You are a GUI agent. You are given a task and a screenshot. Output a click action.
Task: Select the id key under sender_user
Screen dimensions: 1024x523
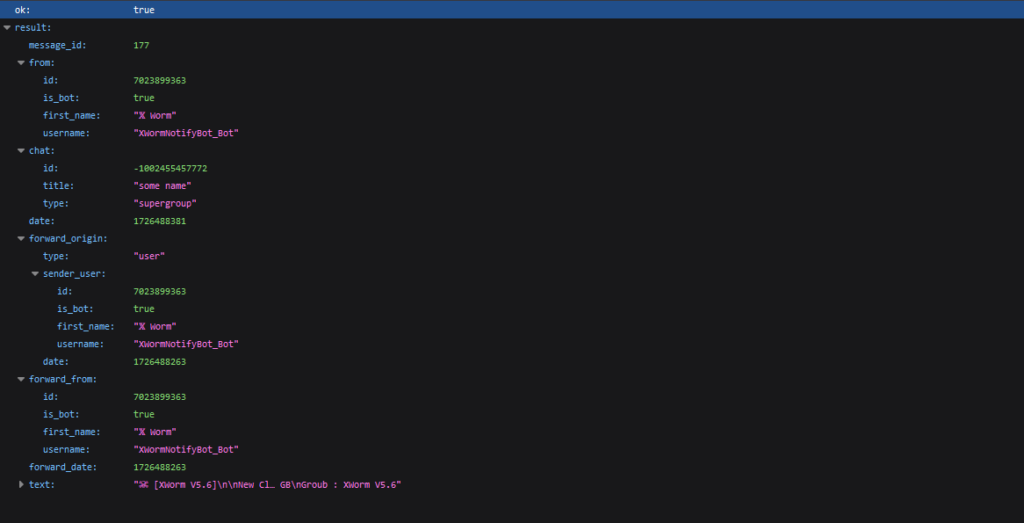tap(65, 291)
